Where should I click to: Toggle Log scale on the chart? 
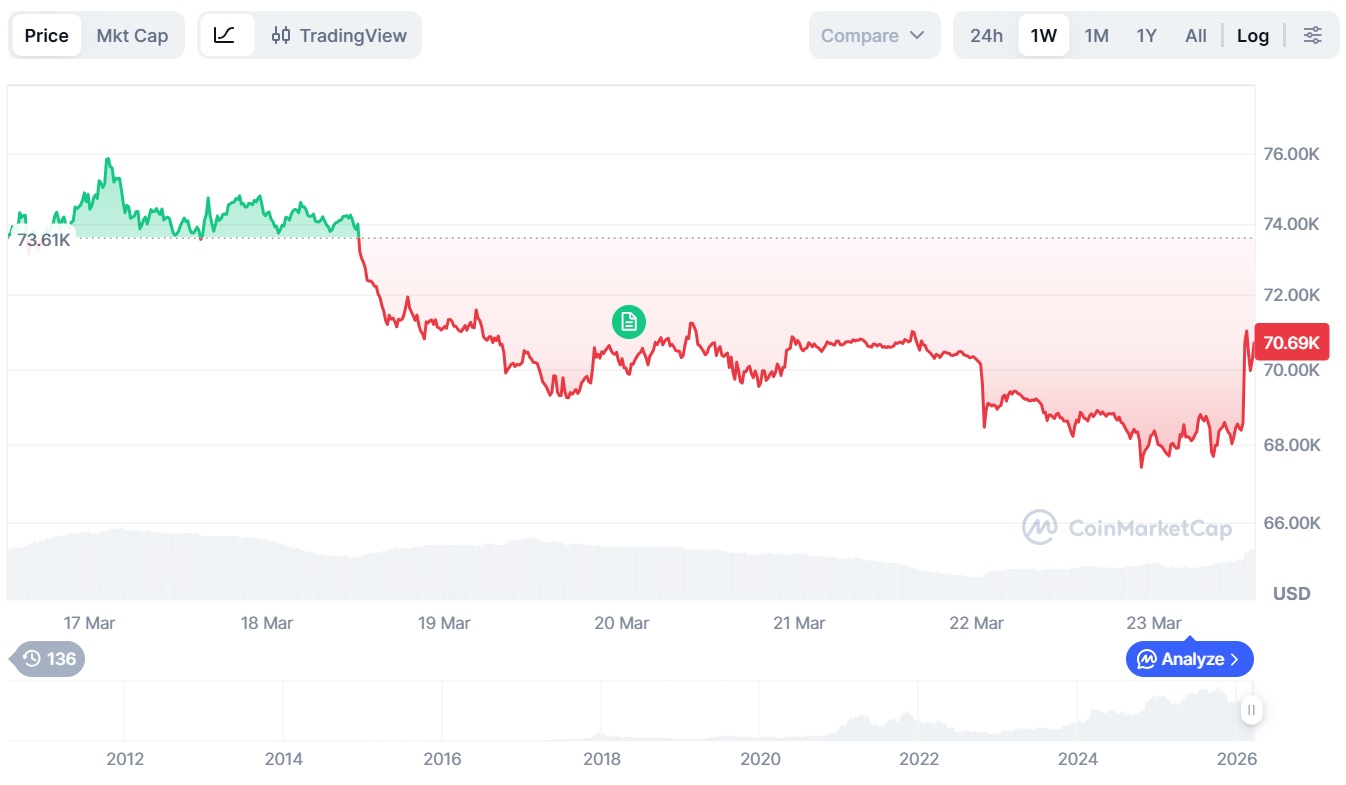[1252, 36]
